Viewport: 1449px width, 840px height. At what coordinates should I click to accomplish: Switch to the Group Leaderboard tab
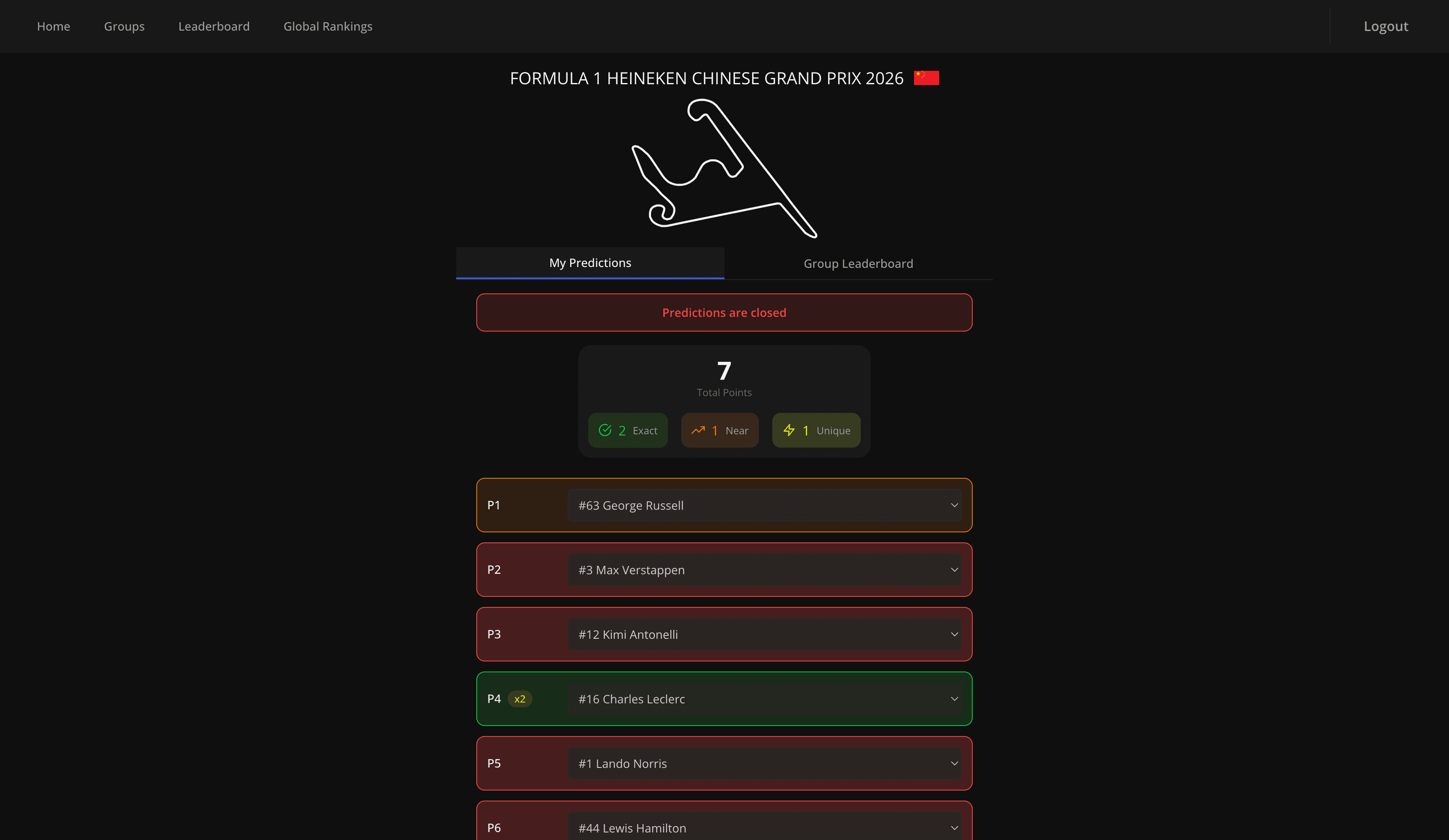point(858,263)
